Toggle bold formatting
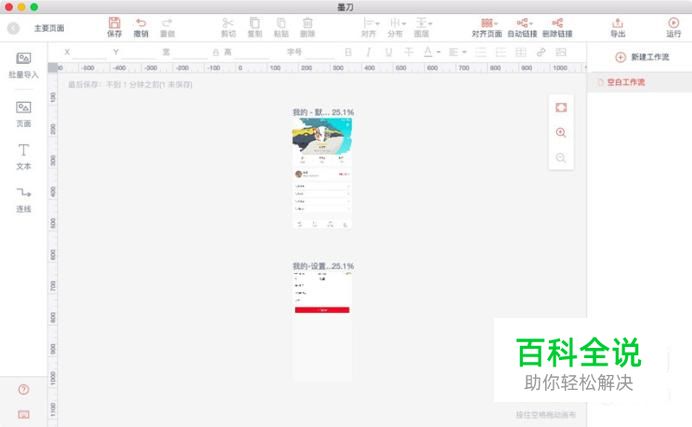 348,52
